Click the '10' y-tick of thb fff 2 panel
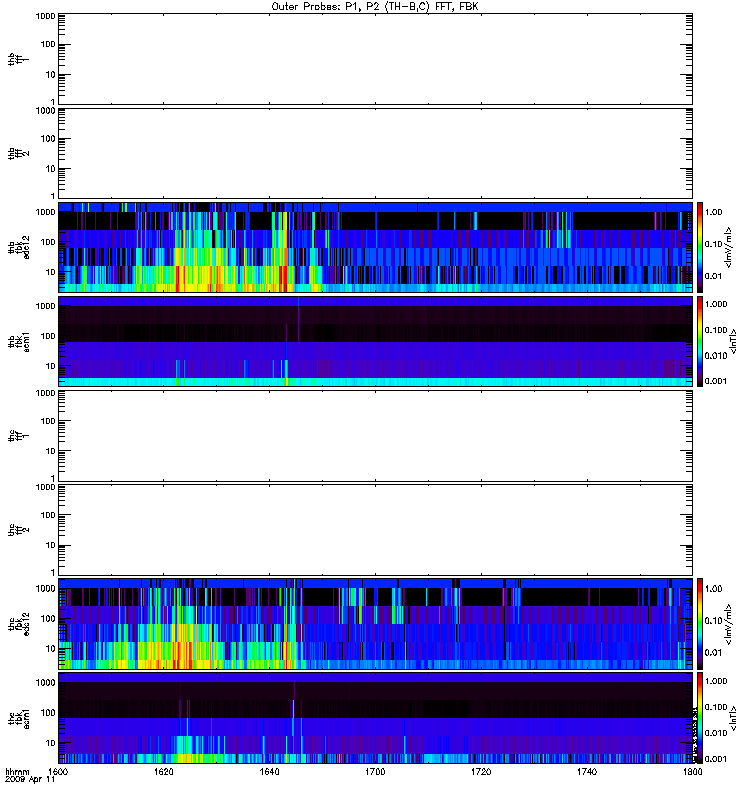 [51, 169]
